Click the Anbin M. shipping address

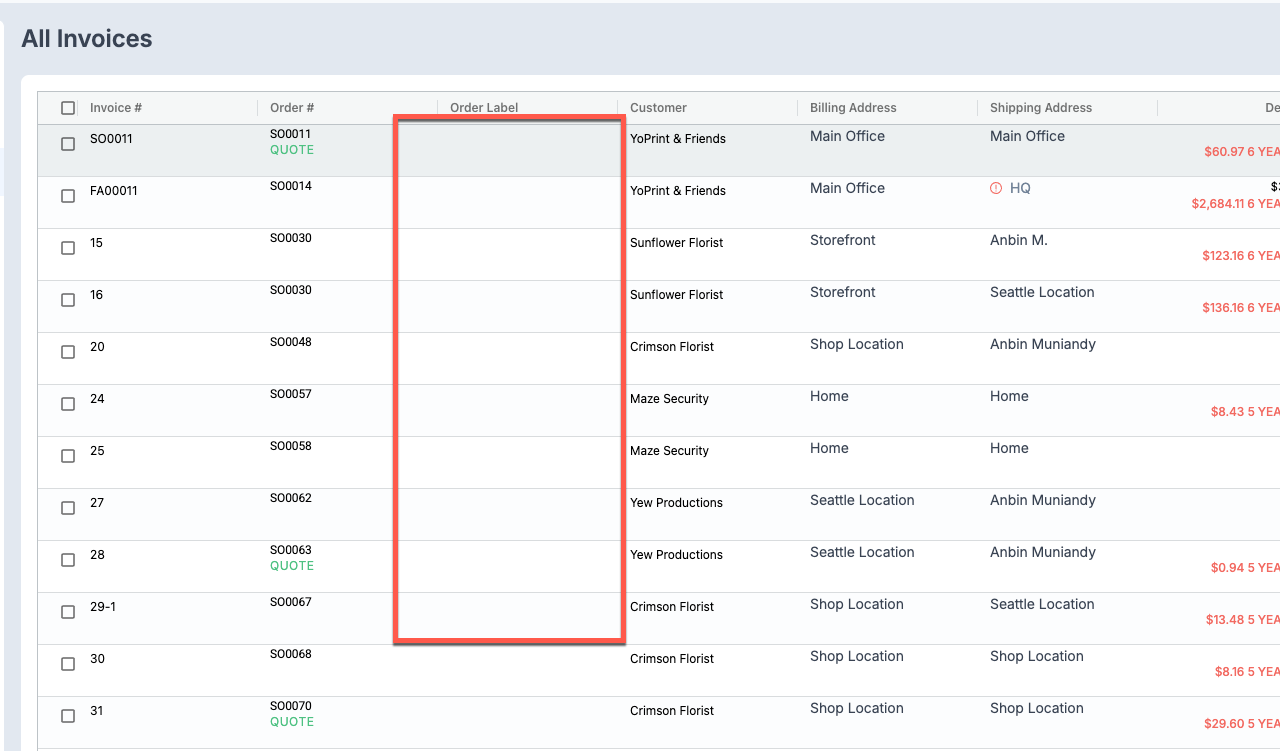coord(1018,240)
